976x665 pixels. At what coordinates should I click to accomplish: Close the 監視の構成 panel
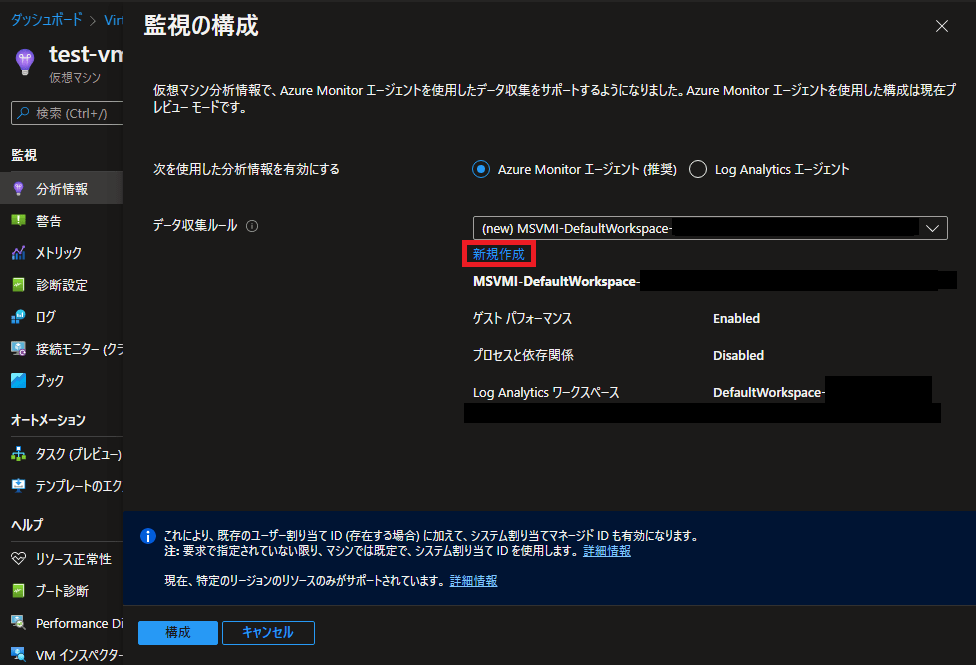coord(942,26)
